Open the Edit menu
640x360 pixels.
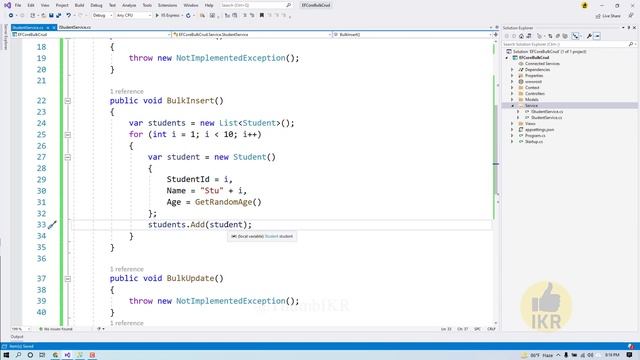[x=31, y=5]
